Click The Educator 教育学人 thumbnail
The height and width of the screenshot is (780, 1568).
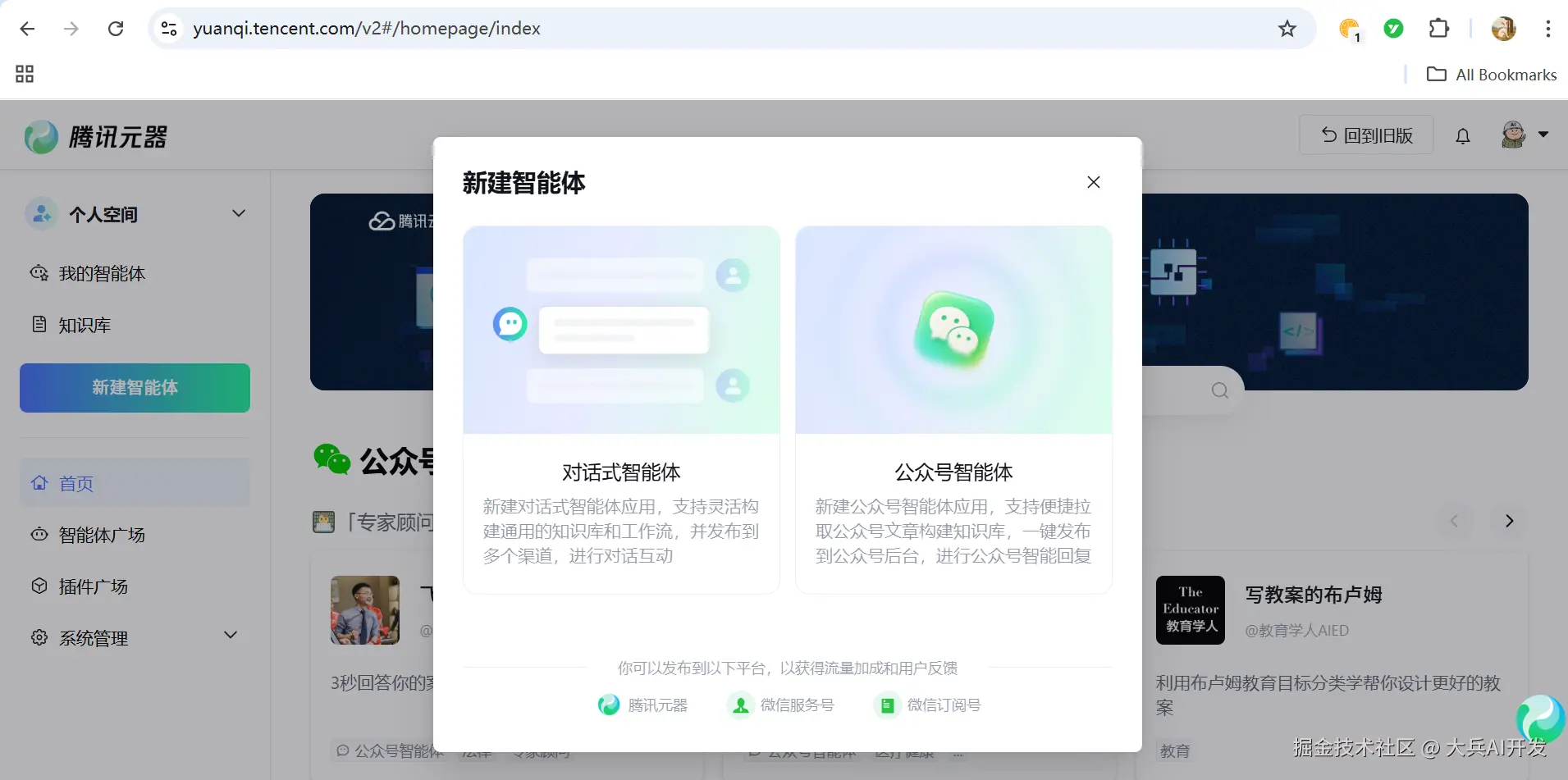[x=1191, y=610]
